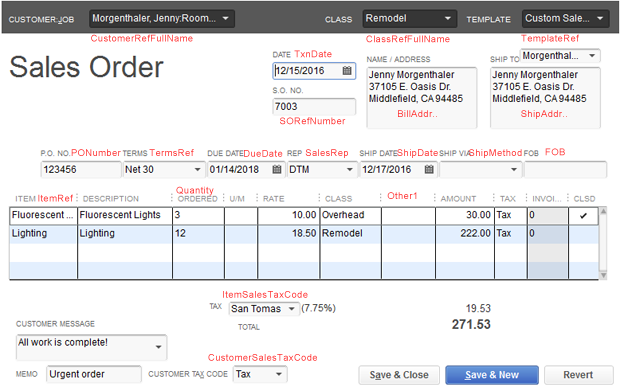Click the total amount 271.53
620x387 pixels.
[x=471, y=325]
